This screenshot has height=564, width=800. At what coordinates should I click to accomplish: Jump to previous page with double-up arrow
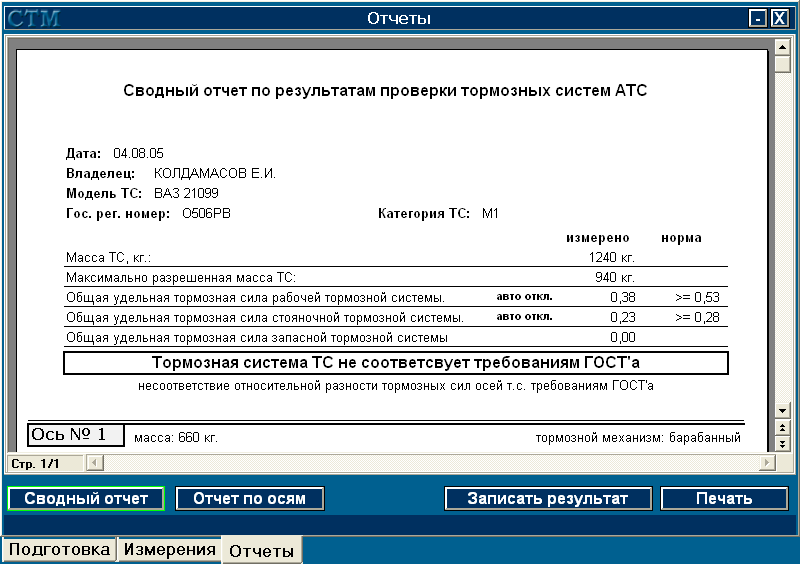point(782,427)
